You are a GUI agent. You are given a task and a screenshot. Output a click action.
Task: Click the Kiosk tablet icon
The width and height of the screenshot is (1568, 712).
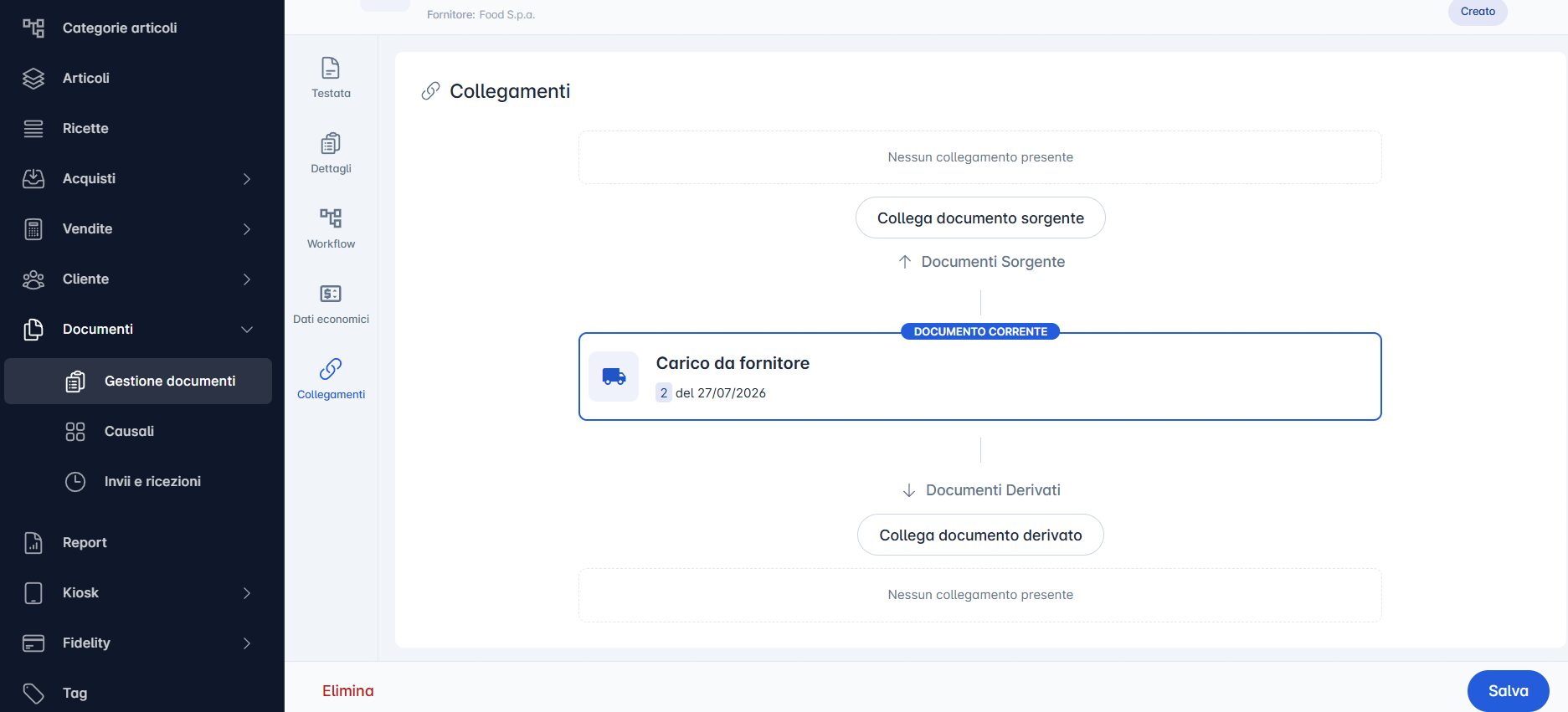[33, 592]
